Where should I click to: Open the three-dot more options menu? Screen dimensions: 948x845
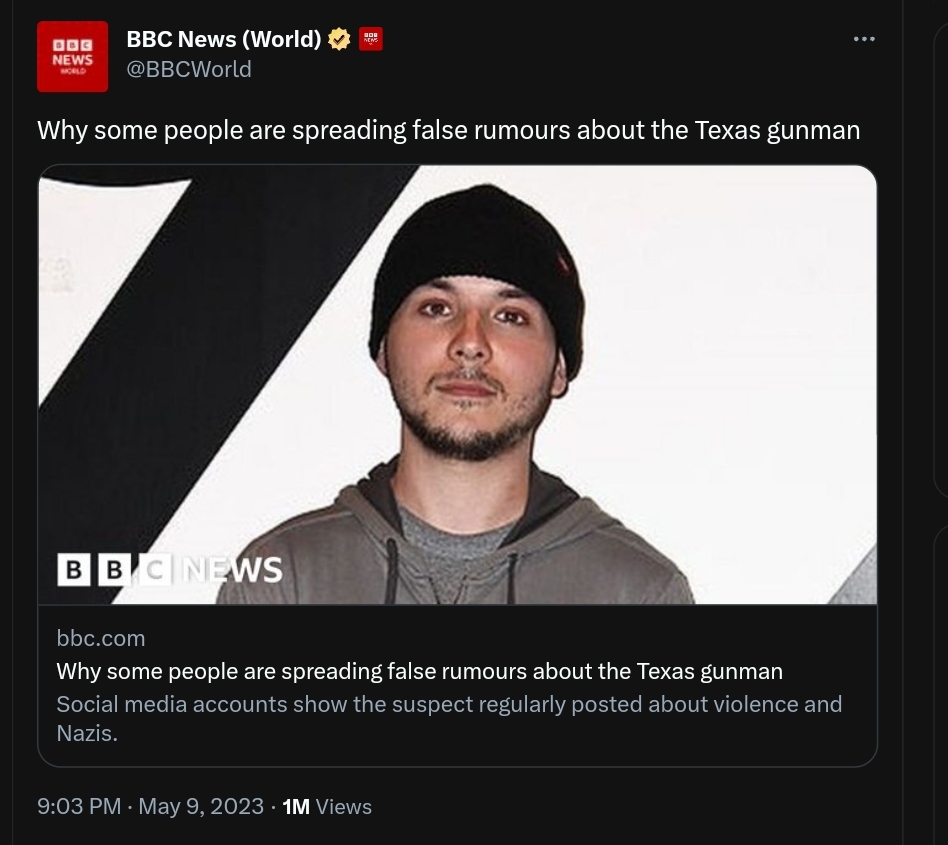coord(864,39)
